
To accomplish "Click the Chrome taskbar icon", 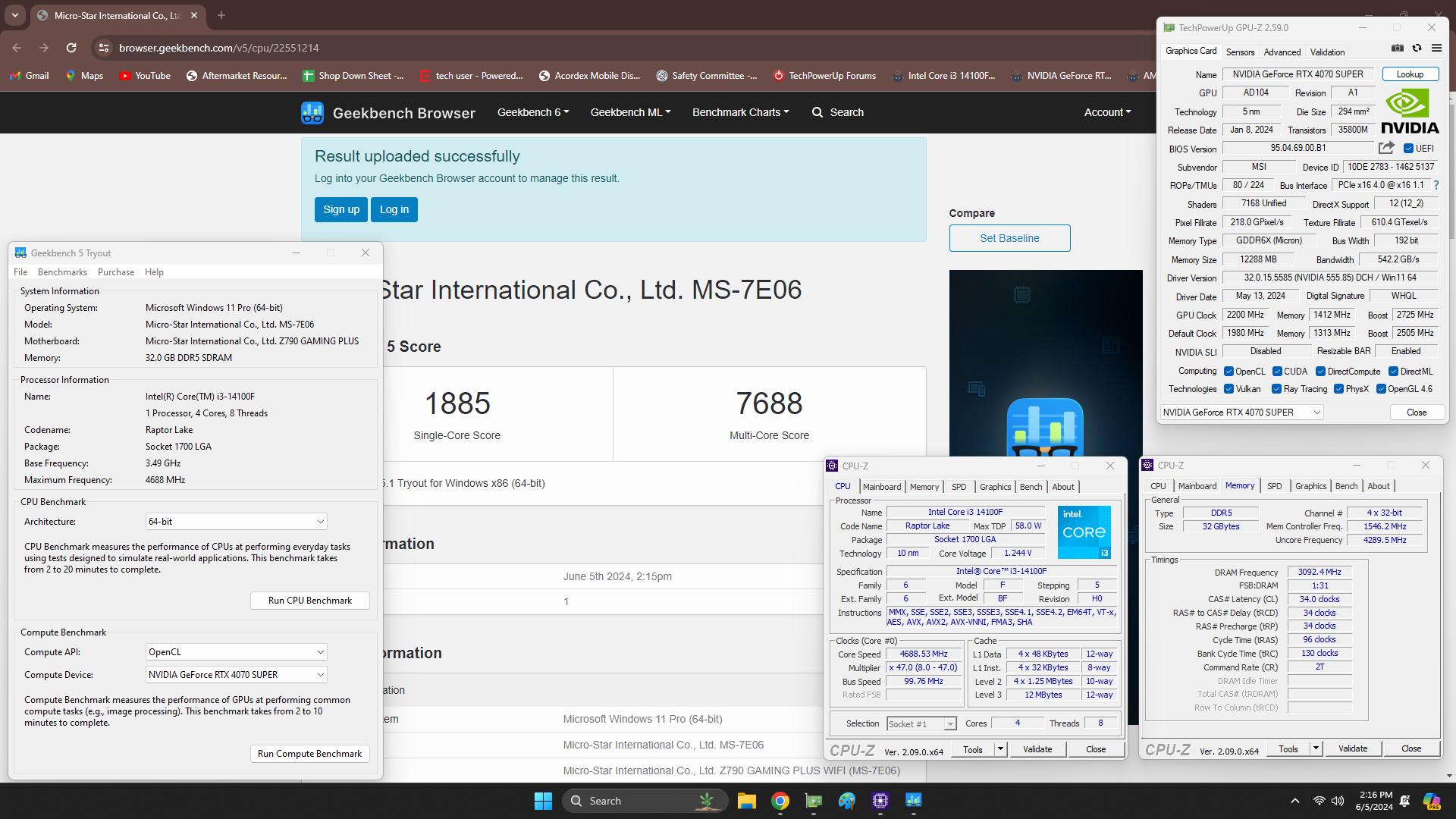I will click(780, 801).
